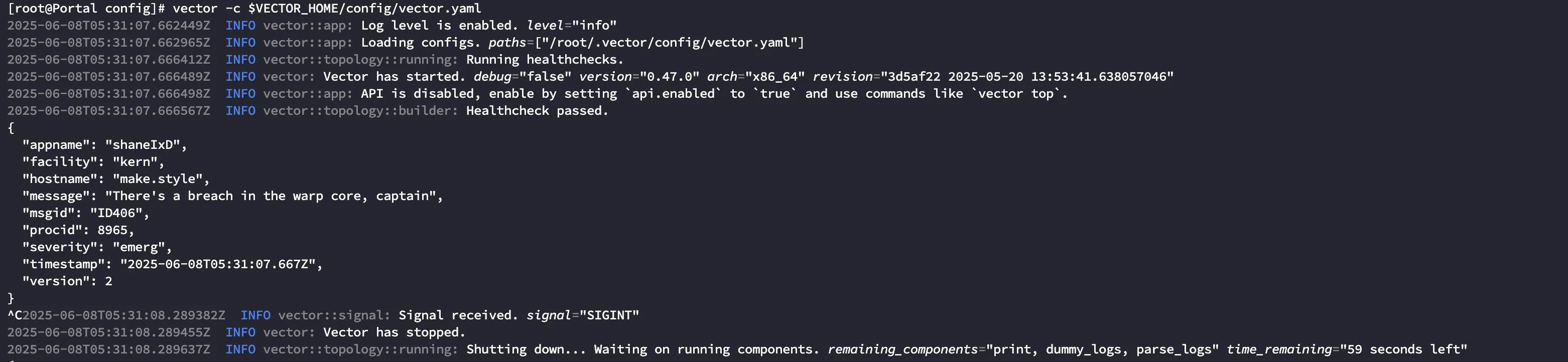Screen dimensions: 1568x362
Task: Click the arch value "x86_64"
Action: [x=771, y=77]
